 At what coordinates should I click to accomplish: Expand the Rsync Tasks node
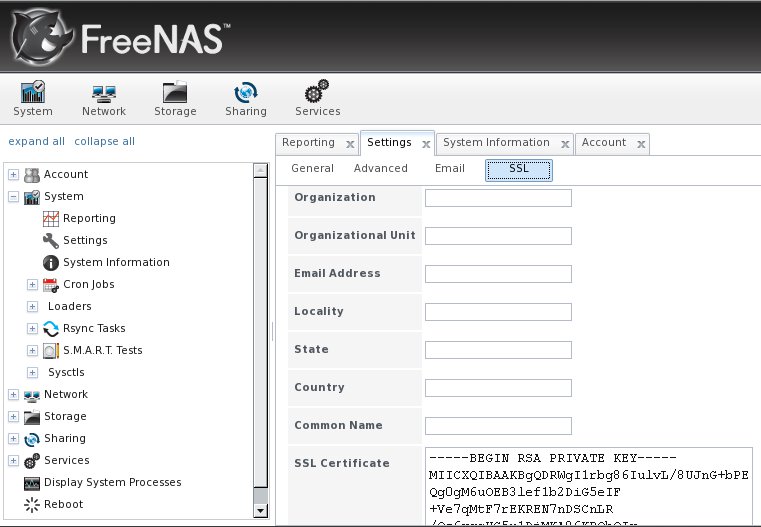coord(32,329)
